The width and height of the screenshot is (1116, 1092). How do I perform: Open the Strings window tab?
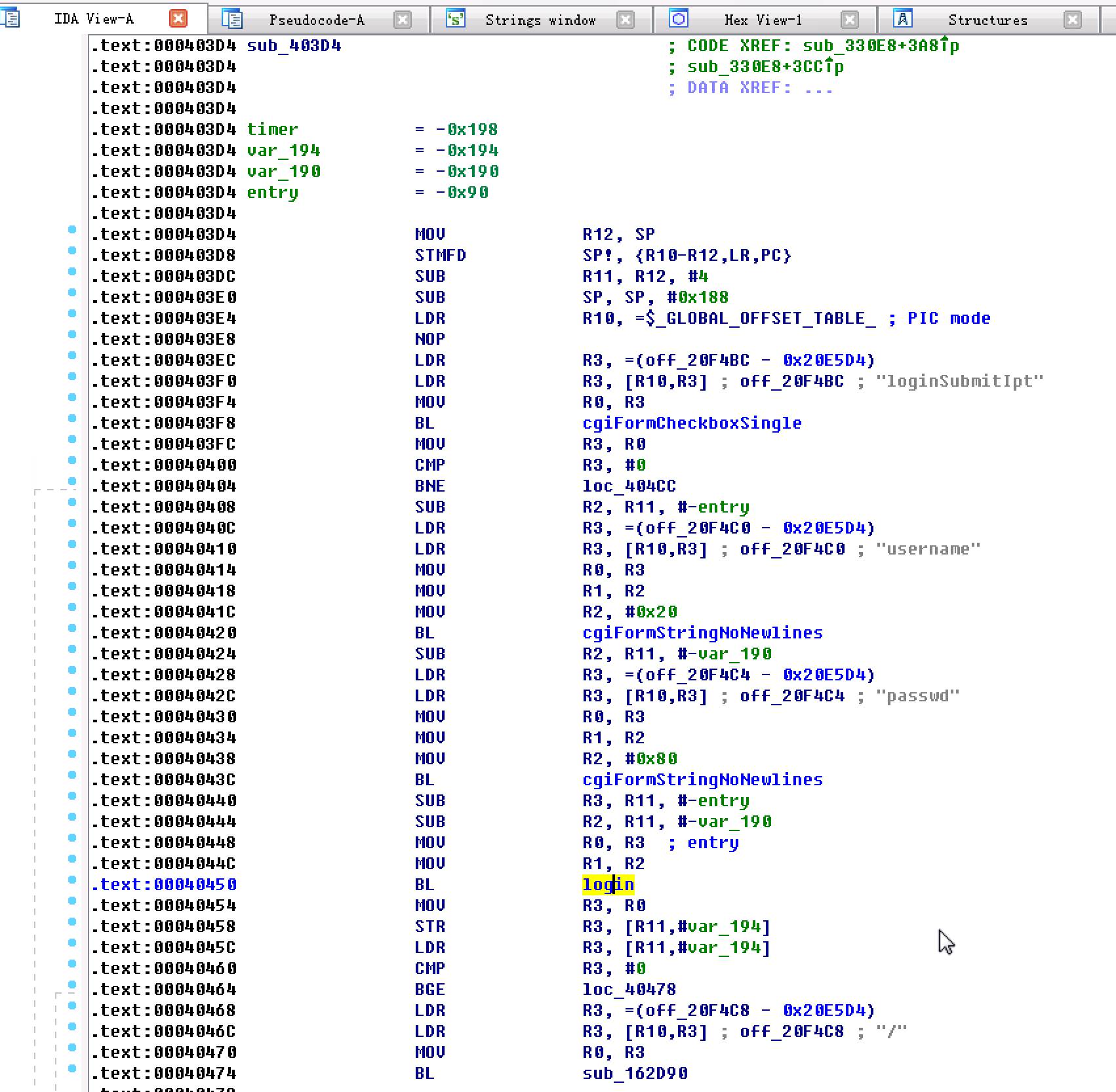(540, 20)
